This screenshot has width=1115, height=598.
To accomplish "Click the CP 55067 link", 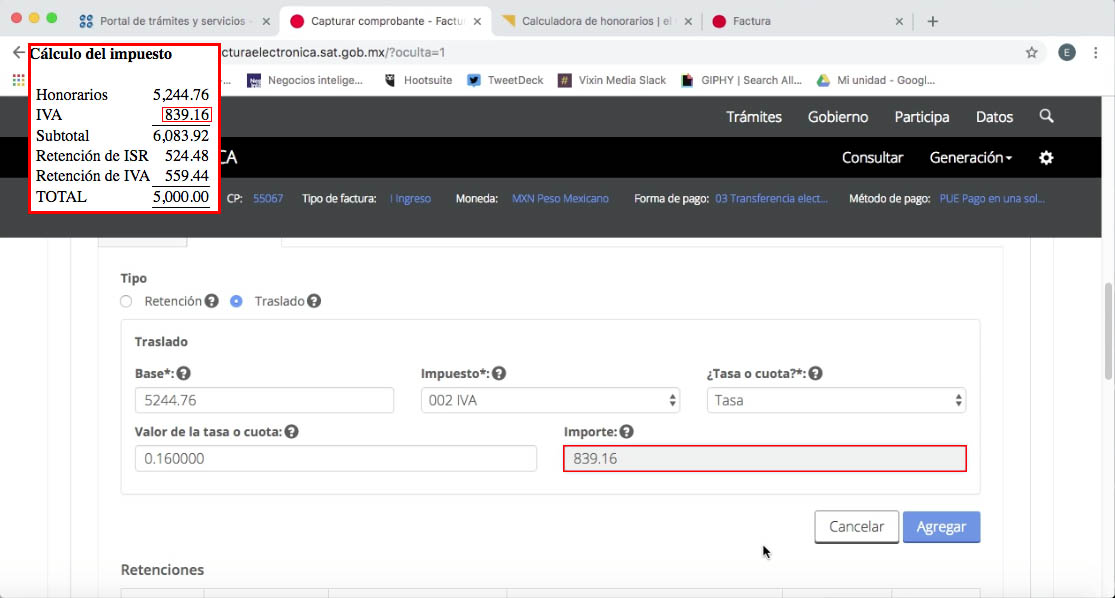I will 268,198.
